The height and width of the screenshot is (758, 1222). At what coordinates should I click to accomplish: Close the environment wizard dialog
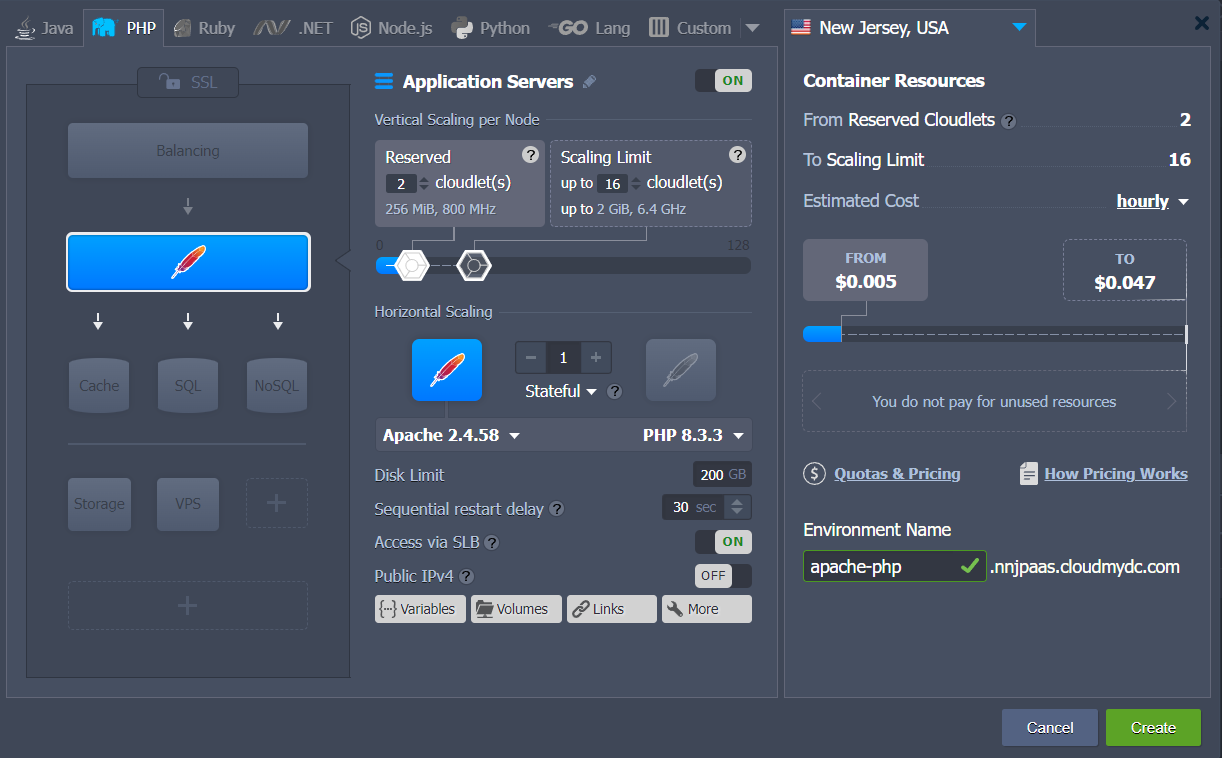tap(1202, 23)
